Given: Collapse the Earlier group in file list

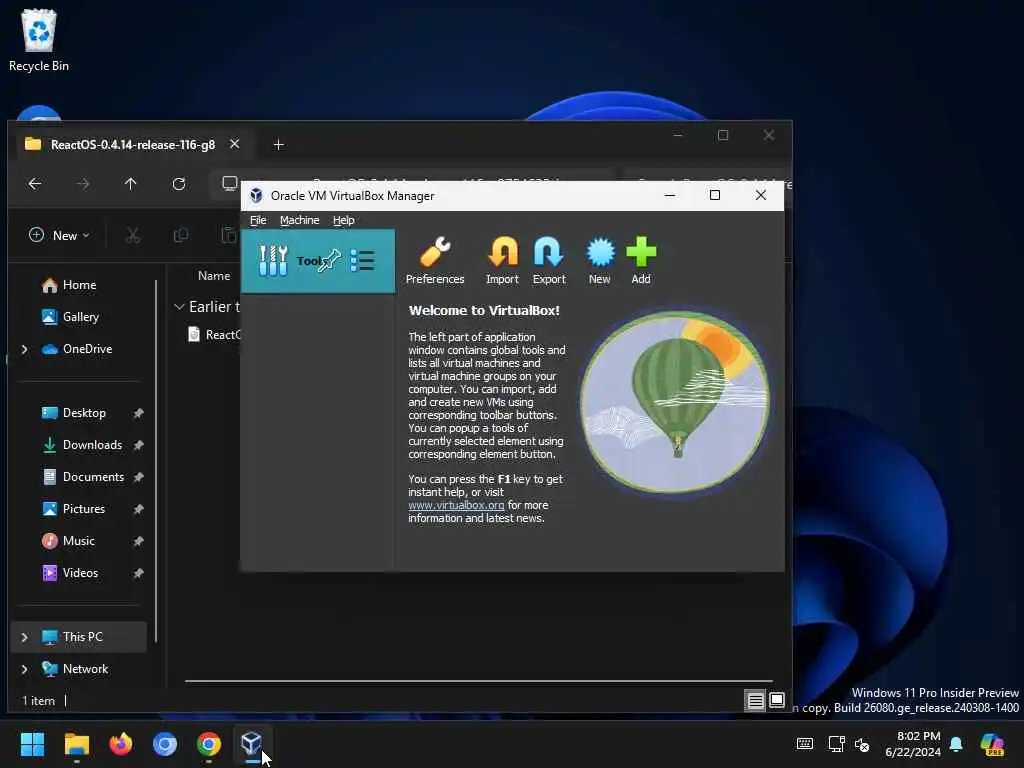Looking at the screenshot, I should click(x=179, y=306).
